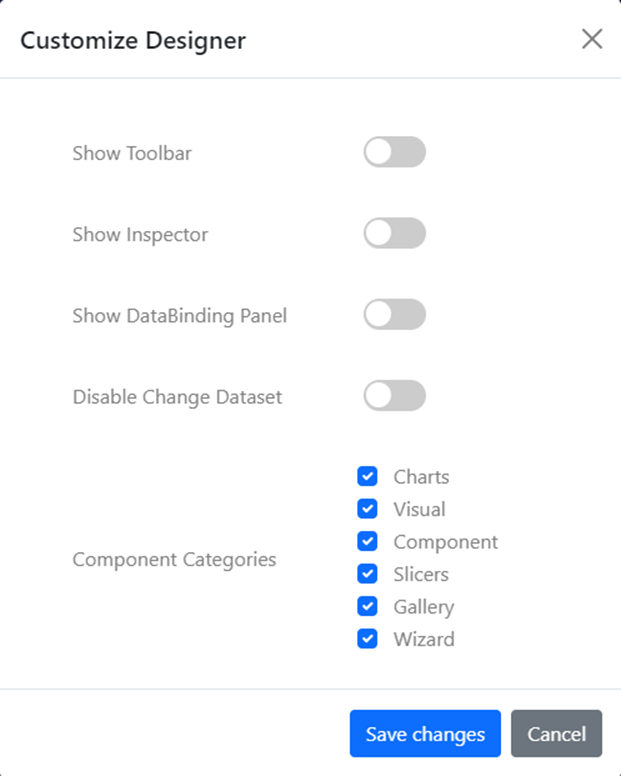This screenshot has width=621, height=776.
Task: Click the Show Toolbar label text
Action: point(132,153)
